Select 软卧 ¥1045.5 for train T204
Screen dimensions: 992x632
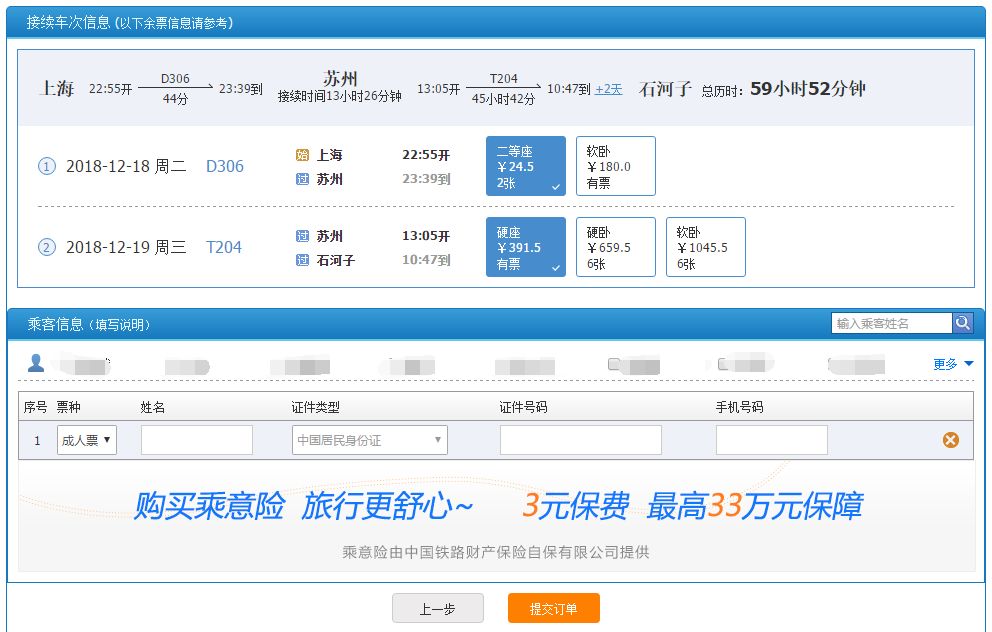coord(705,246)
